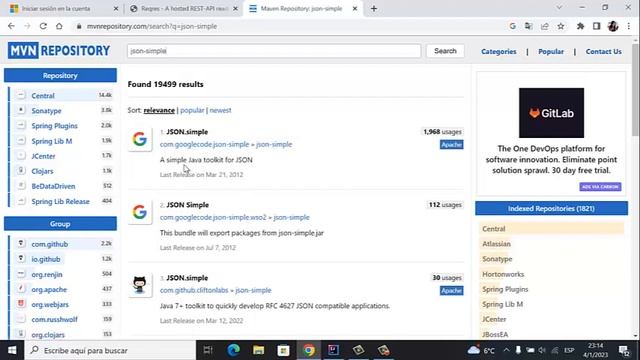Click the Popular menu link
Screen dimensions: 640x360
click(x=551, y=51)
